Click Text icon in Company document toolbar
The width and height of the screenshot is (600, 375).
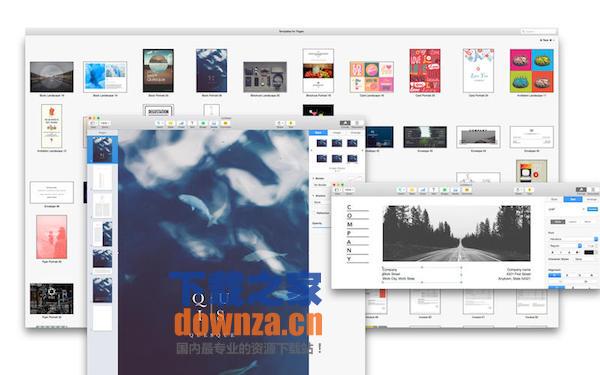click(x=434, y=190)
